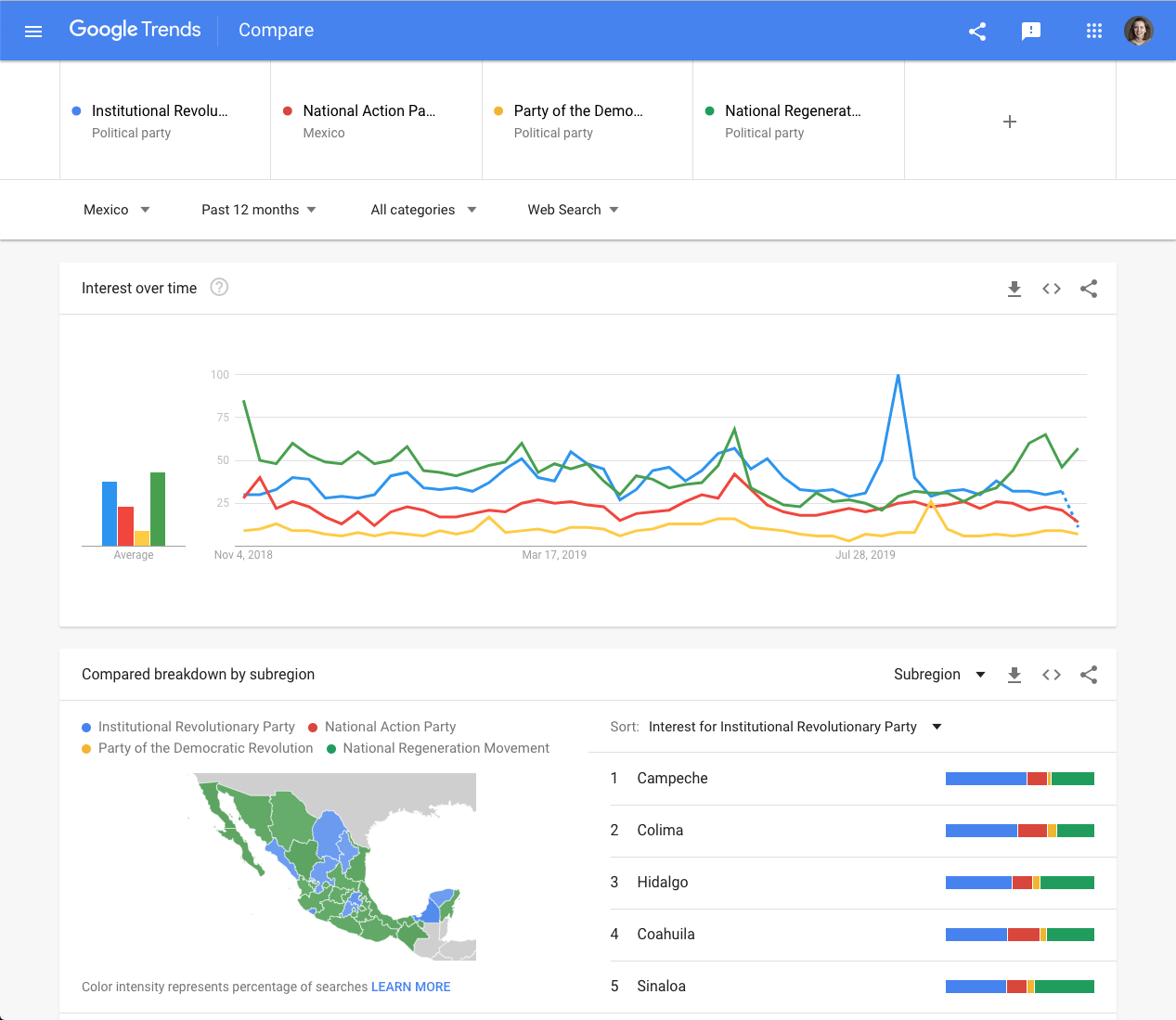Download Interest over time CSV
1176x1020 pixels.
(1014, 289)
